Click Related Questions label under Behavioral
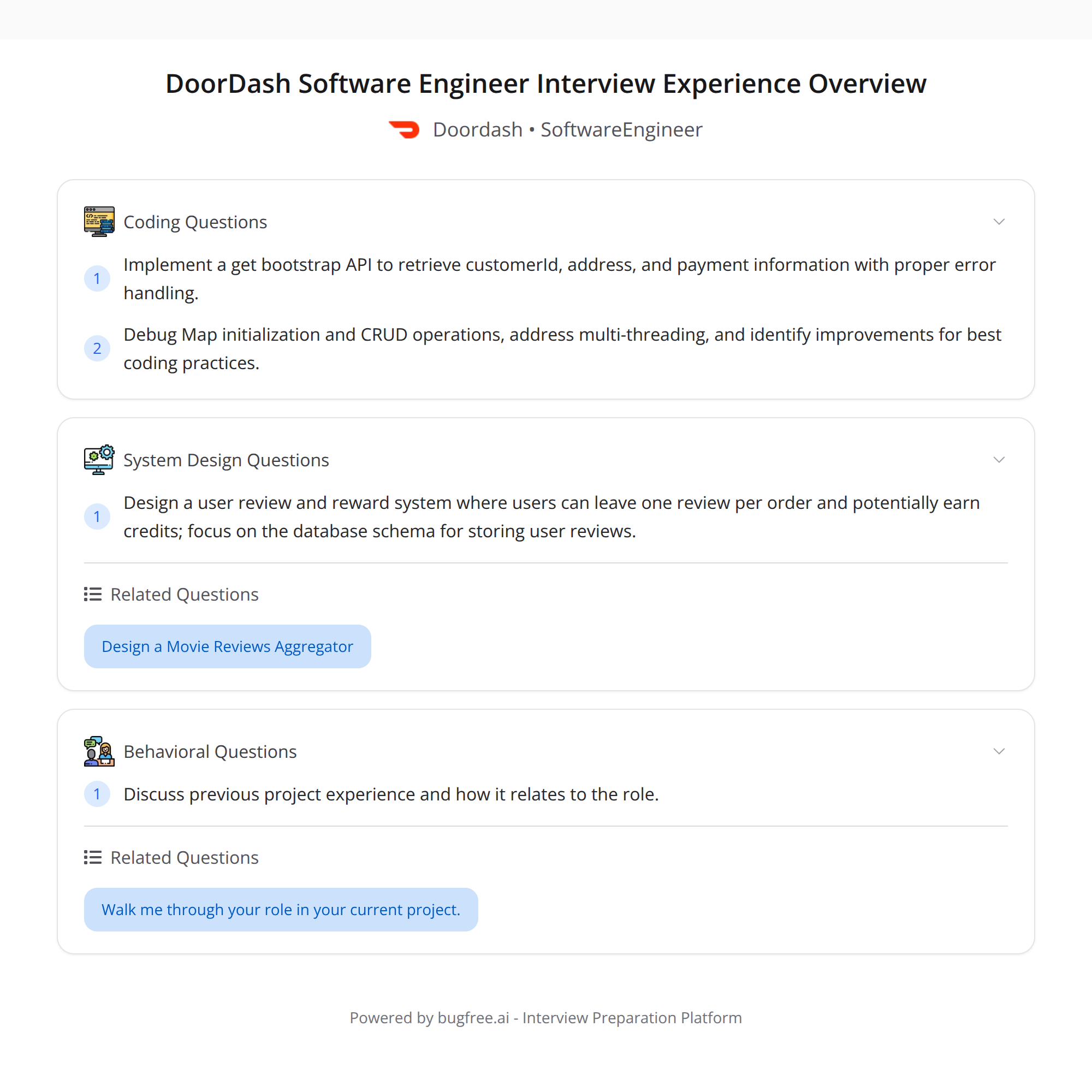The height and width of the screenshot is (1092, 1092). click(x=184, y=858)
